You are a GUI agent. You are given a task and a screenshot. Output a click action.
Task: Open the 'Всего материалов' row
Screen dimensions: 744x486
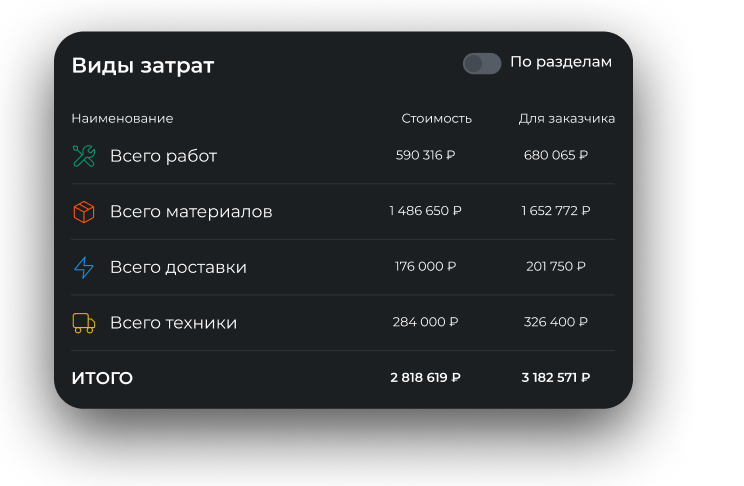191,212
